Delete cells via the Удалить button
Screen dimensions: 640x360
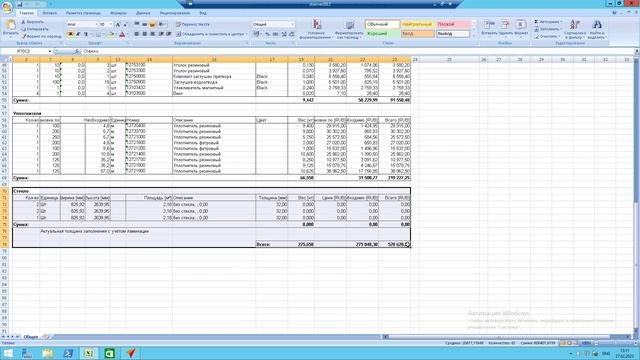tap(505, 29)
